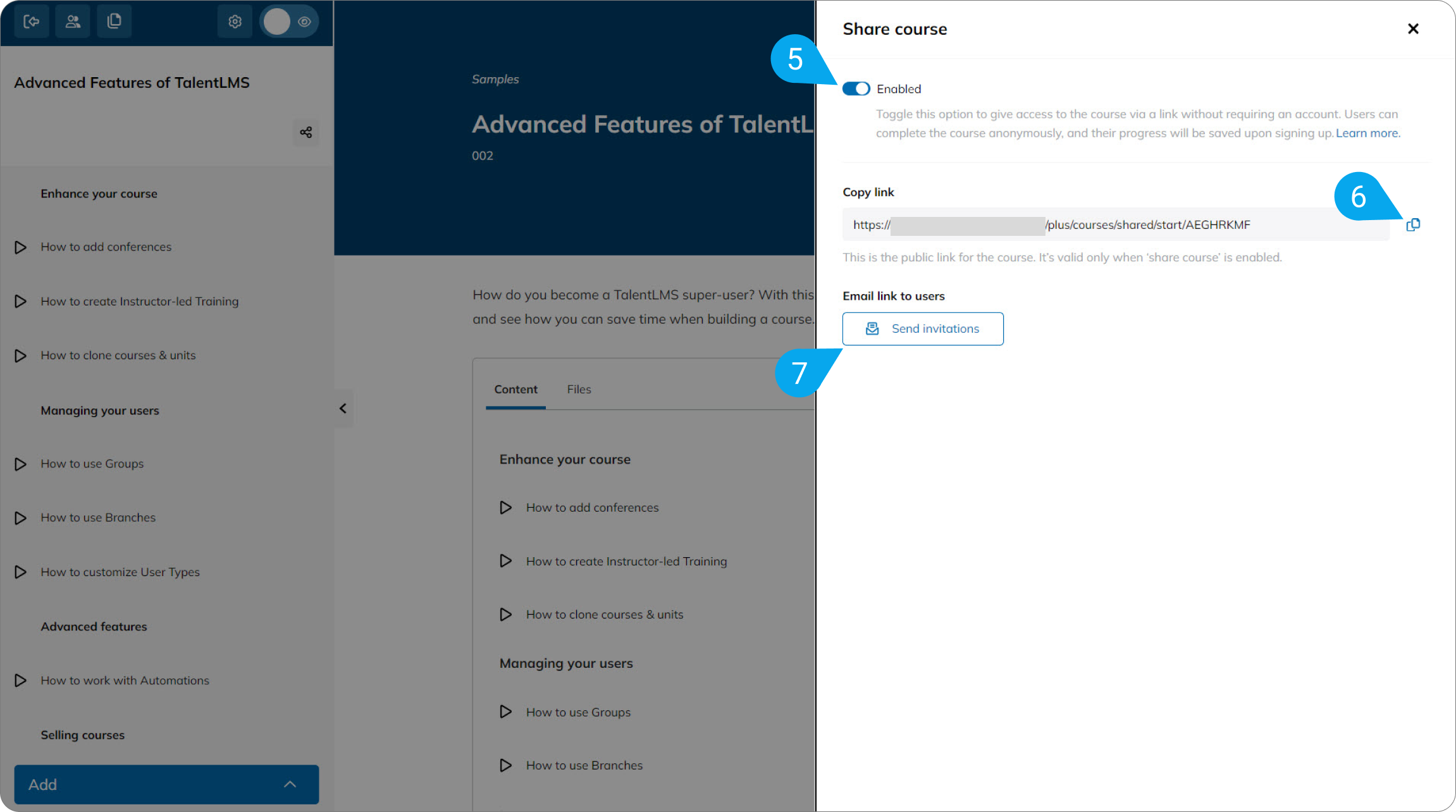Click the Email link to users label
Screen dimensions: 1456x812
click(894, 296)
